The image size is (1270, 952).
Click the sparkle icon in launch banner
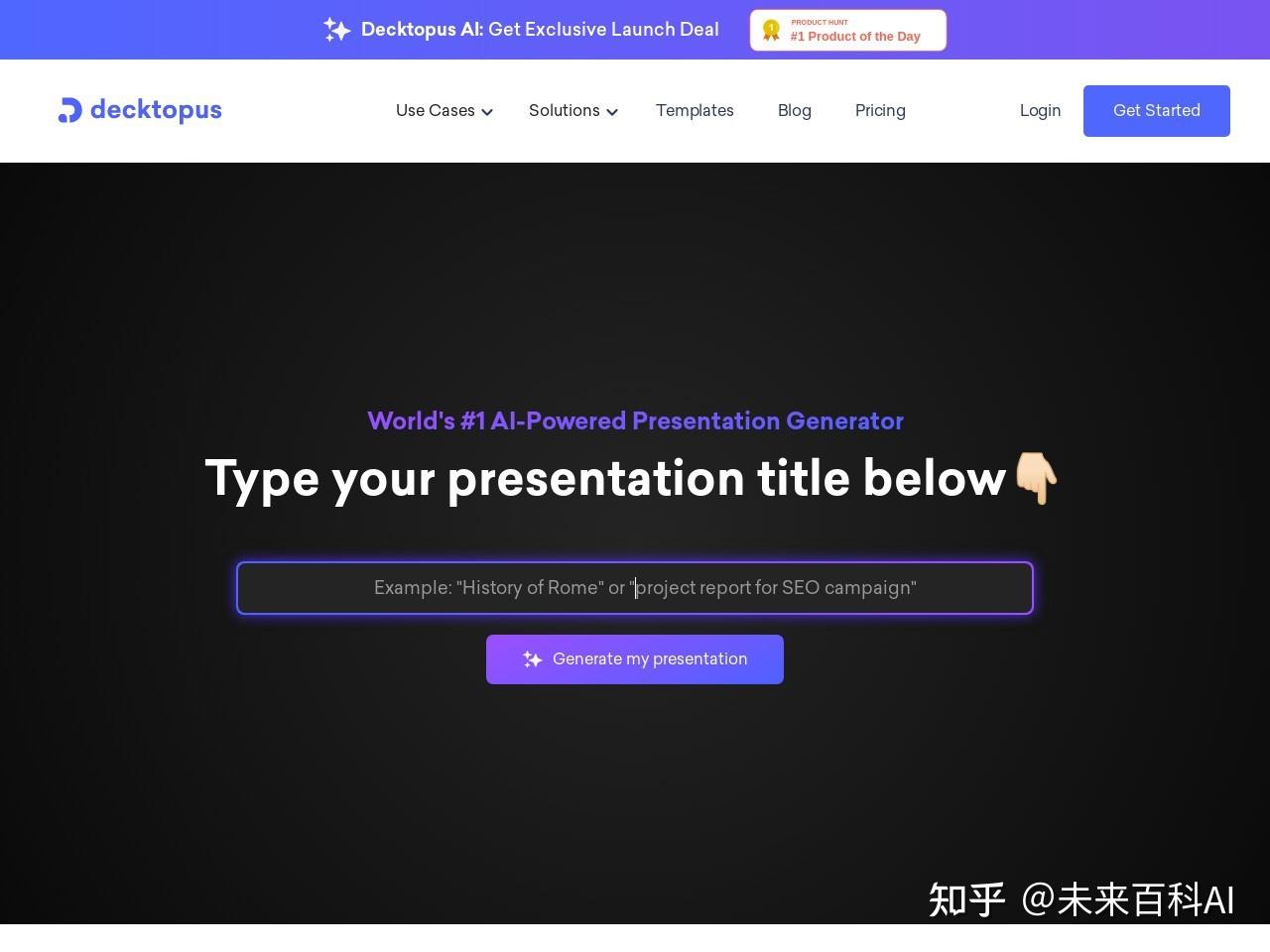click(337, 30)
